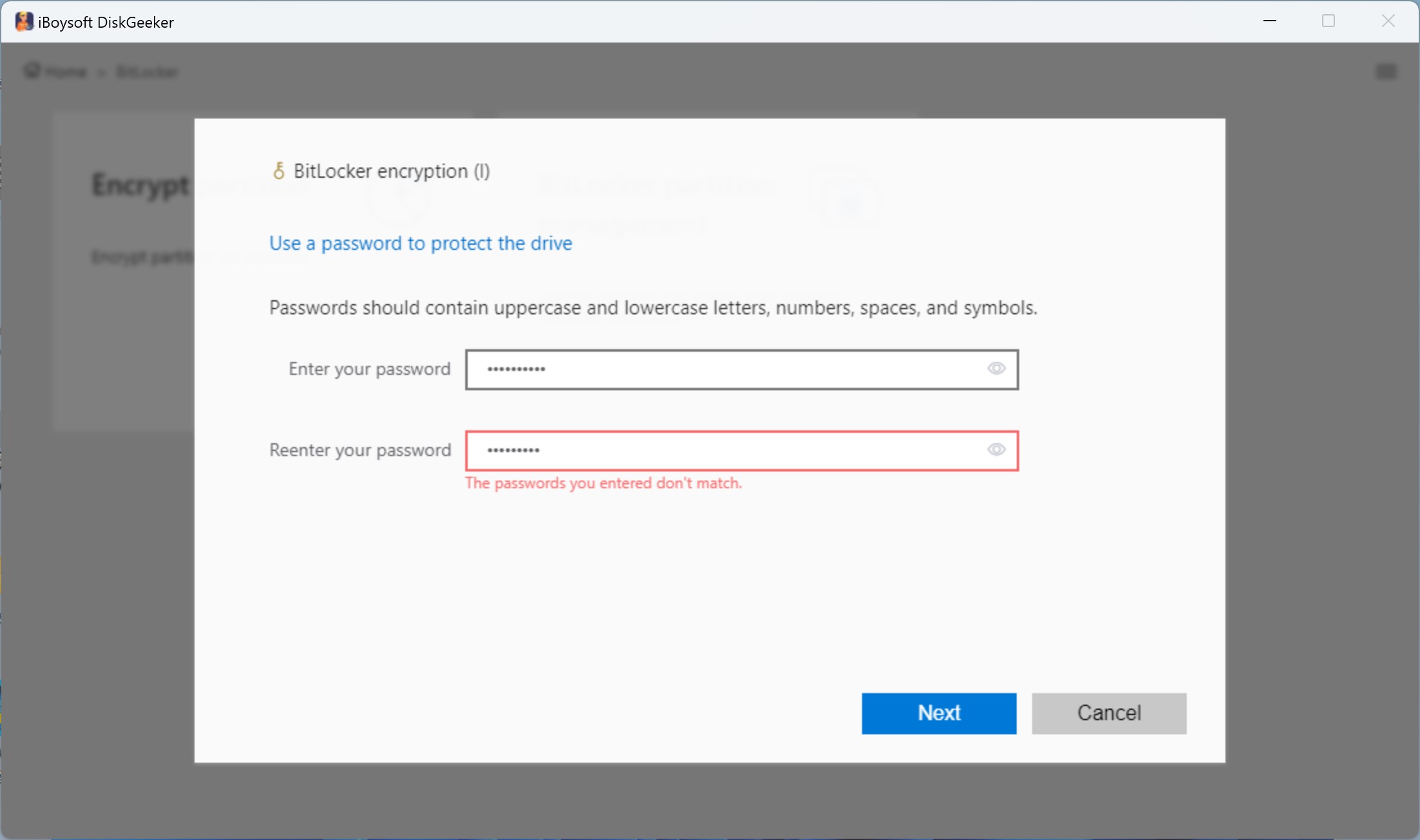
Task: Click the Reenter your password field
Action: [x=742, y=451]
